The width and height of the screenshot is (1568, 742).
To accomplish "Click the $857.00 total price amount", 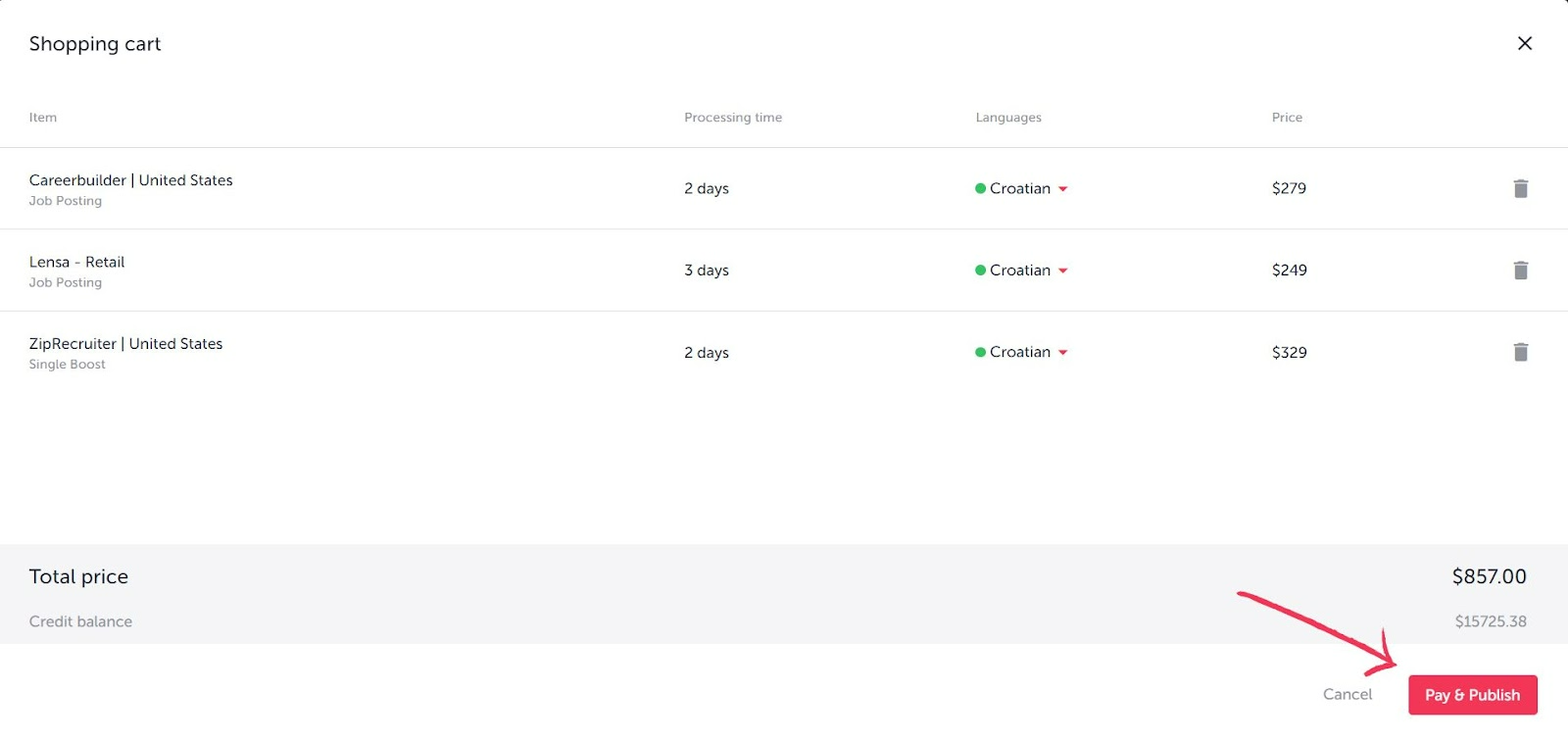I will click(x=1488, y=576).
